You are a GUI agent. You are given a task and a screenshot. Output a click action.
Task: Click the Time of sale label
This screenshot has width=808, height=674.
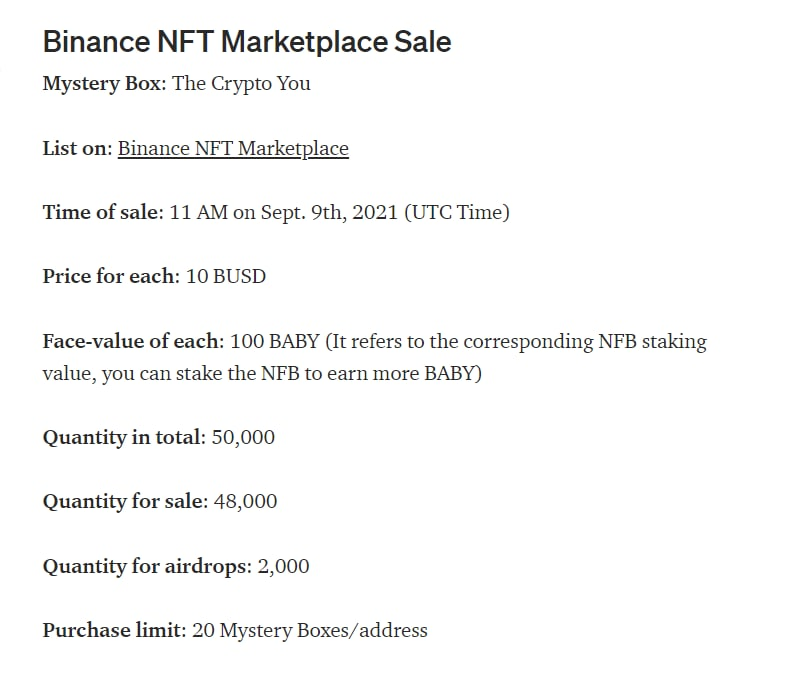point(103,212)
